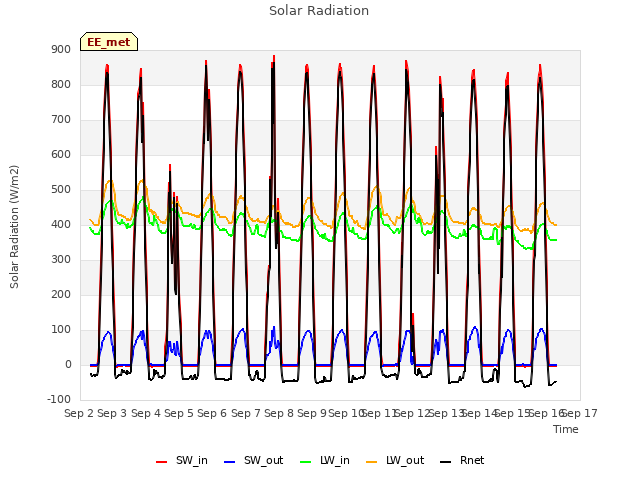
Task: Click the LW_in legend label
Action: click(x=335, y=460)
